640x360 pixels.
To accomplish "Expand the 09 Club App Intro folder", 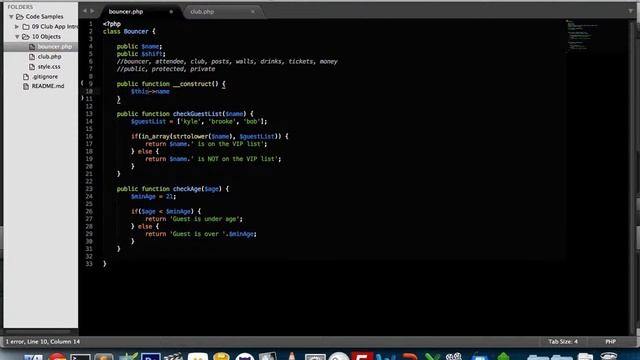I will point(17,27).
